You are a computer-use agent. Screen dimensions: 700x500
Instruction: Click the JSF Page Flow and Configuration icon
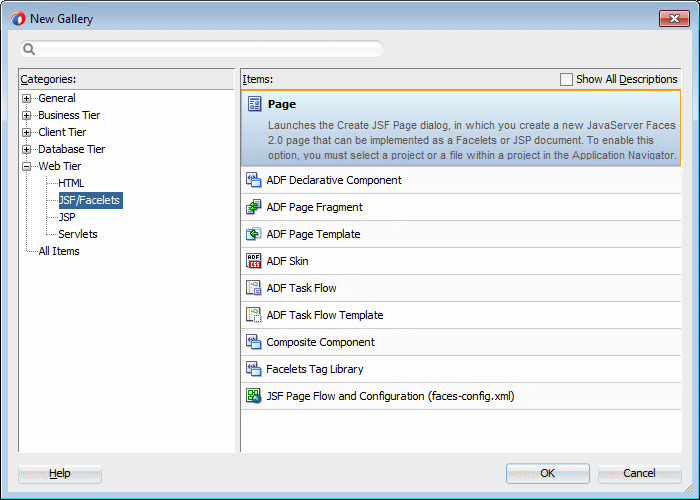tap(254, 396)
